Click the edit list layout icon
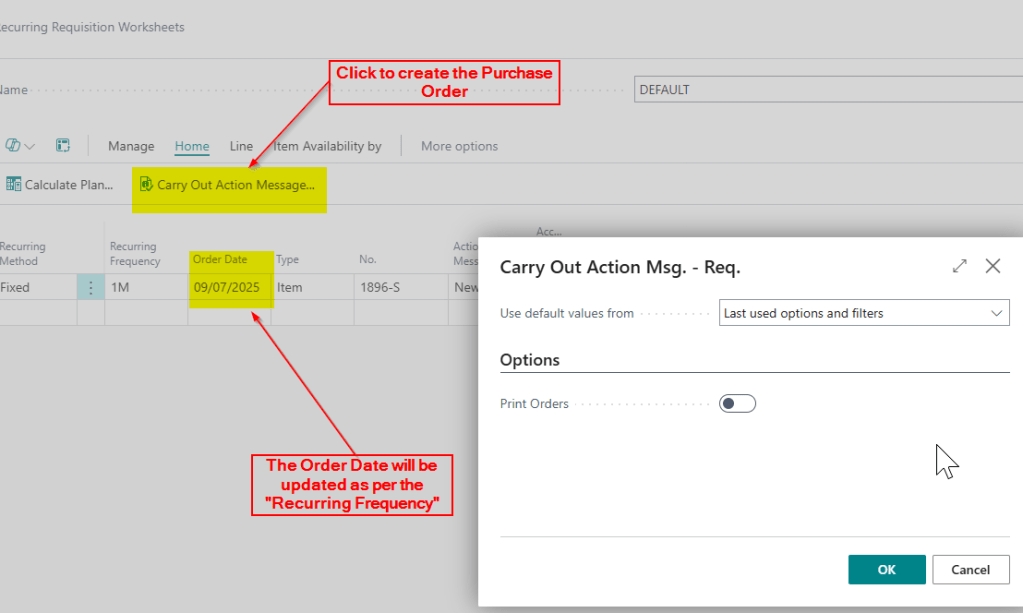This screenshot has width=1023, height=613. 62,146
